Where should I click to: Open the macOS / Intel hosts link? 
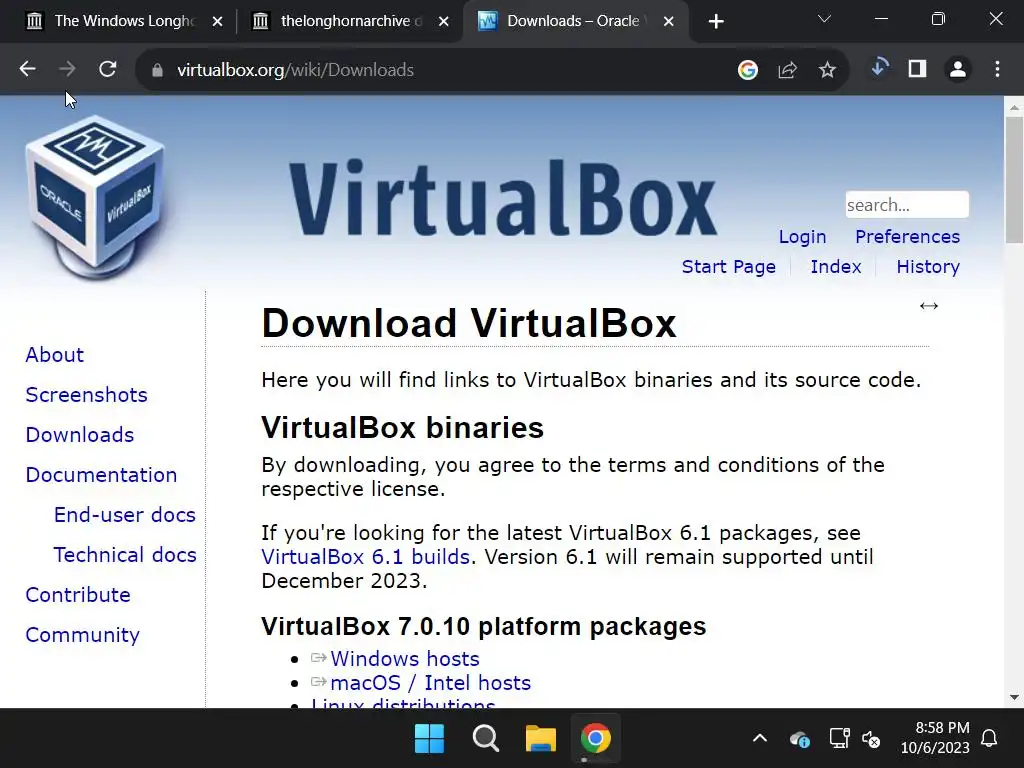click(430, 682)
